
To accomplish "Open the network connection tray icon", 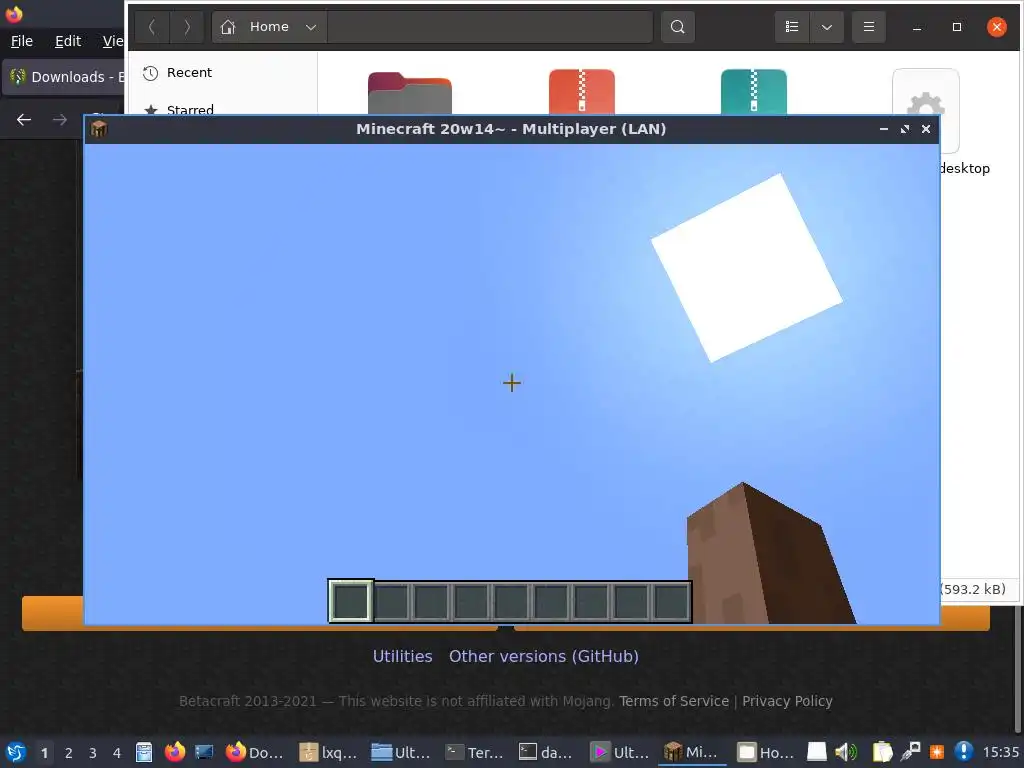I will [910, 752].
